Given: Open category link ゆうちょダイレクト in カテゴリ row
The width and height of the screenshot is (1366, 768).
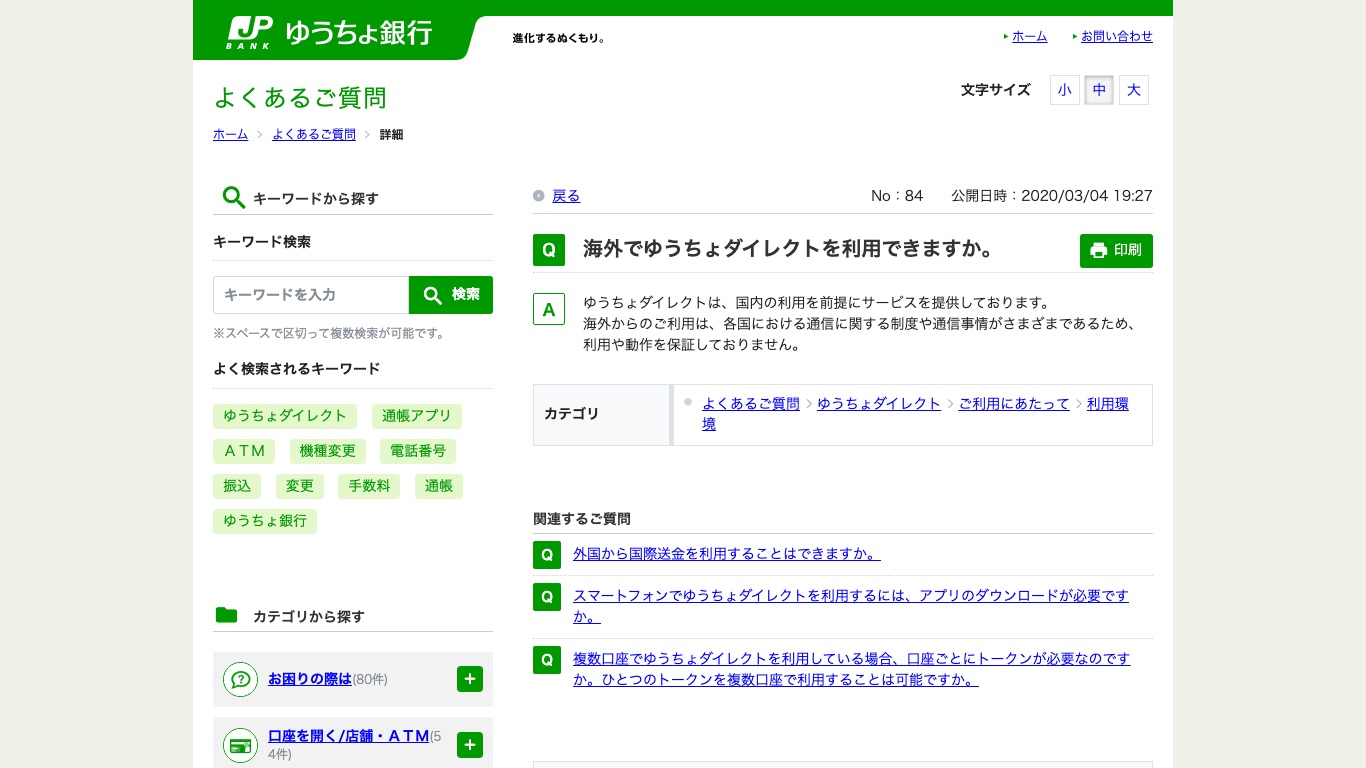Looking at the screenshot, I should tap(879, 404).
